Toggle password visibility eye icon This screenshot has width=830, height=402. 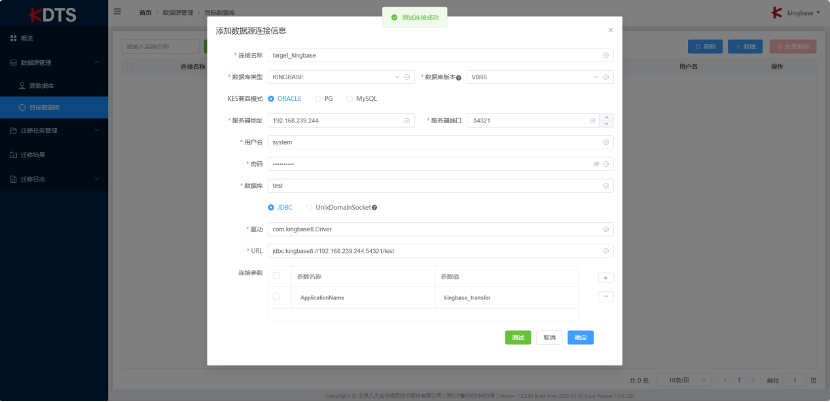(596, 164)
